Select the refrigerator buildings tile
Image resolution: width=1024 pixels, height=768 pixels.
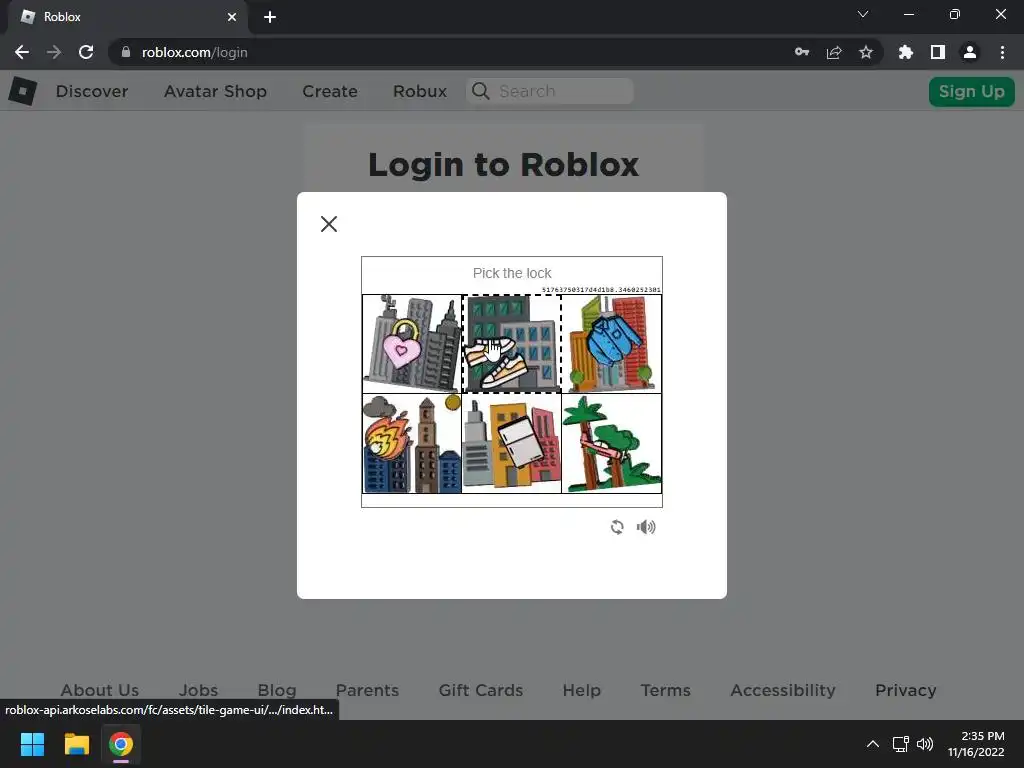[x=512, y=443]
